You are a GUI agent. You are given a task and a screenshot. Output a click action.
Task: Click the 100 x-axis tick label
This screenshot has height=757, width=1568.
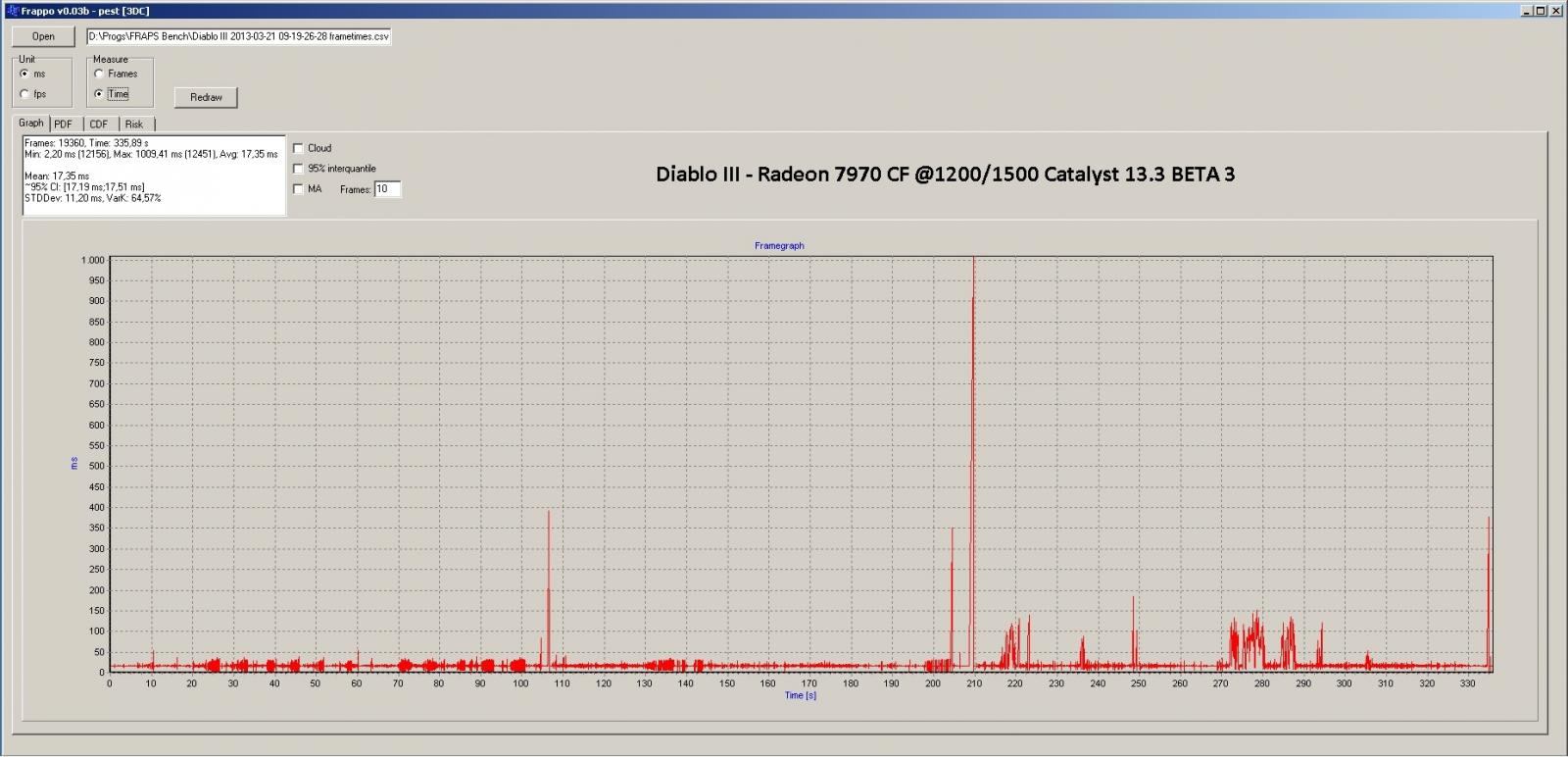[x=520, y=683]
